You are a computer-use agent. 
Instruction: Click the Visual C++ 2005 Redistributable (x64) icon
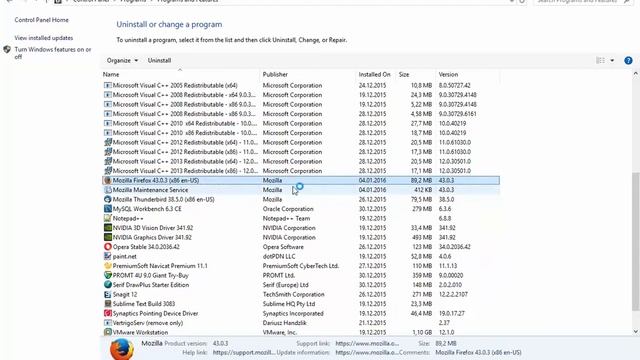point(107,85)
